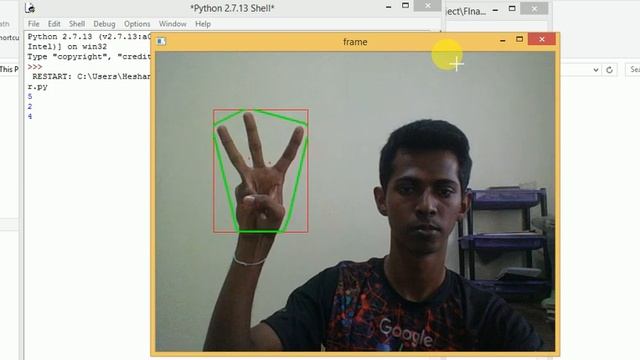The image size is (640, 360).
Task: Click the Python Shell title bar icon
Action: click(x=30, y=8)
